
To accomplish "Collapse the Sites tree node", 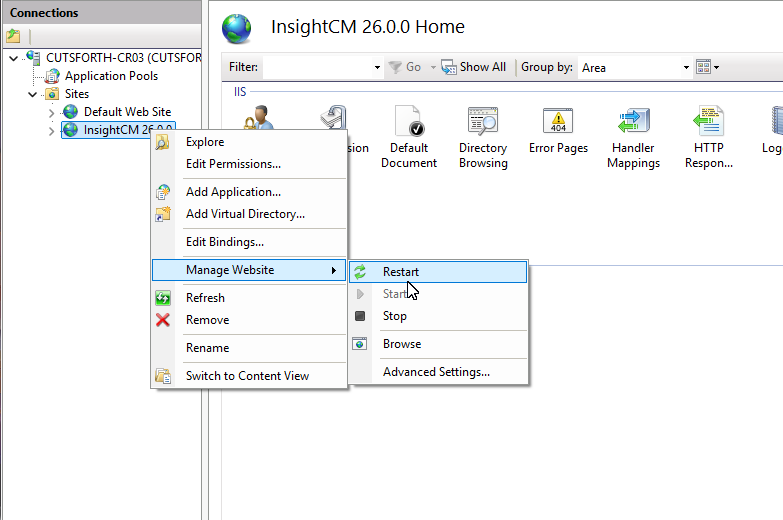I will [32, 94].
